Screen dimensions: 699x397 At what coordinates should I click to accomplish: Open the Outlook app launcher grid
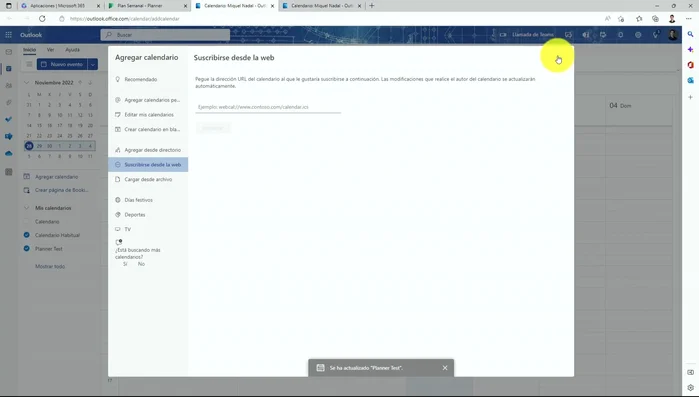(8, 35)
